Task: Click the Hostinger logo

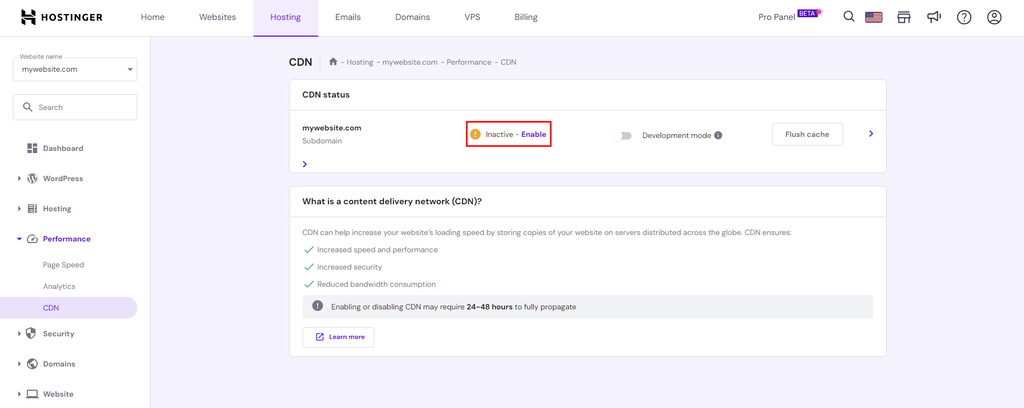Action: 68,17
